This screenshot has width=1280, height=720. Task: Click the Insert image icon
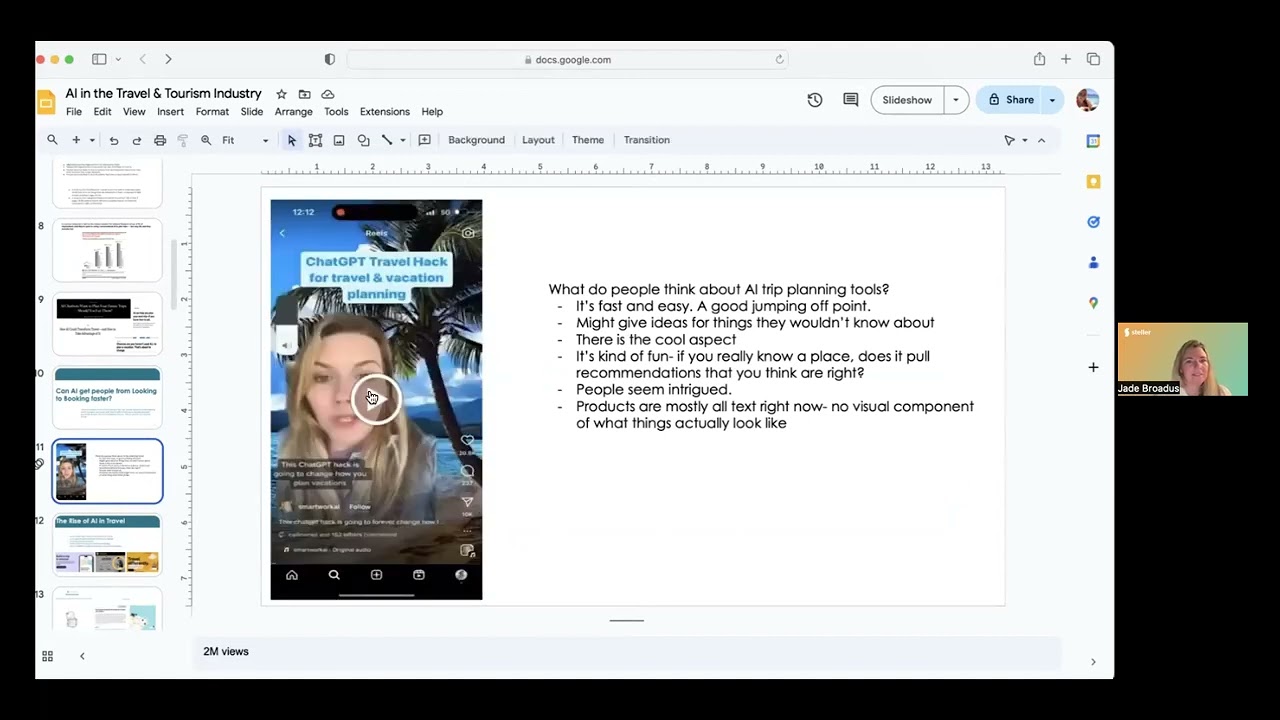[339, 140]
